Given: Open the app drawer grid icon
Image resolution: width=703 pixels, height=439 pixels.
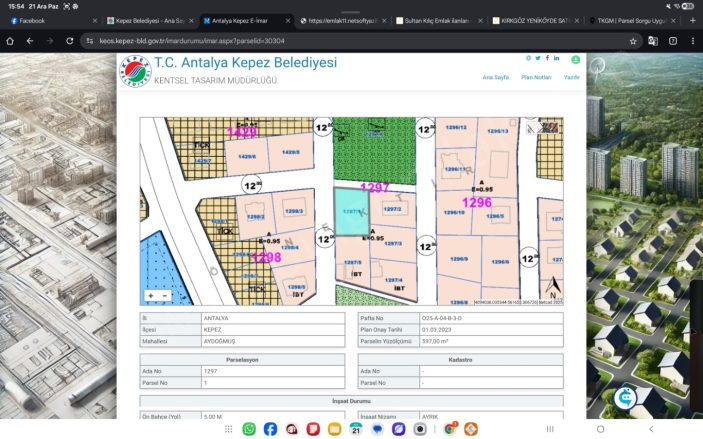Looking at the screenshot, I should (x=228, y=429).
